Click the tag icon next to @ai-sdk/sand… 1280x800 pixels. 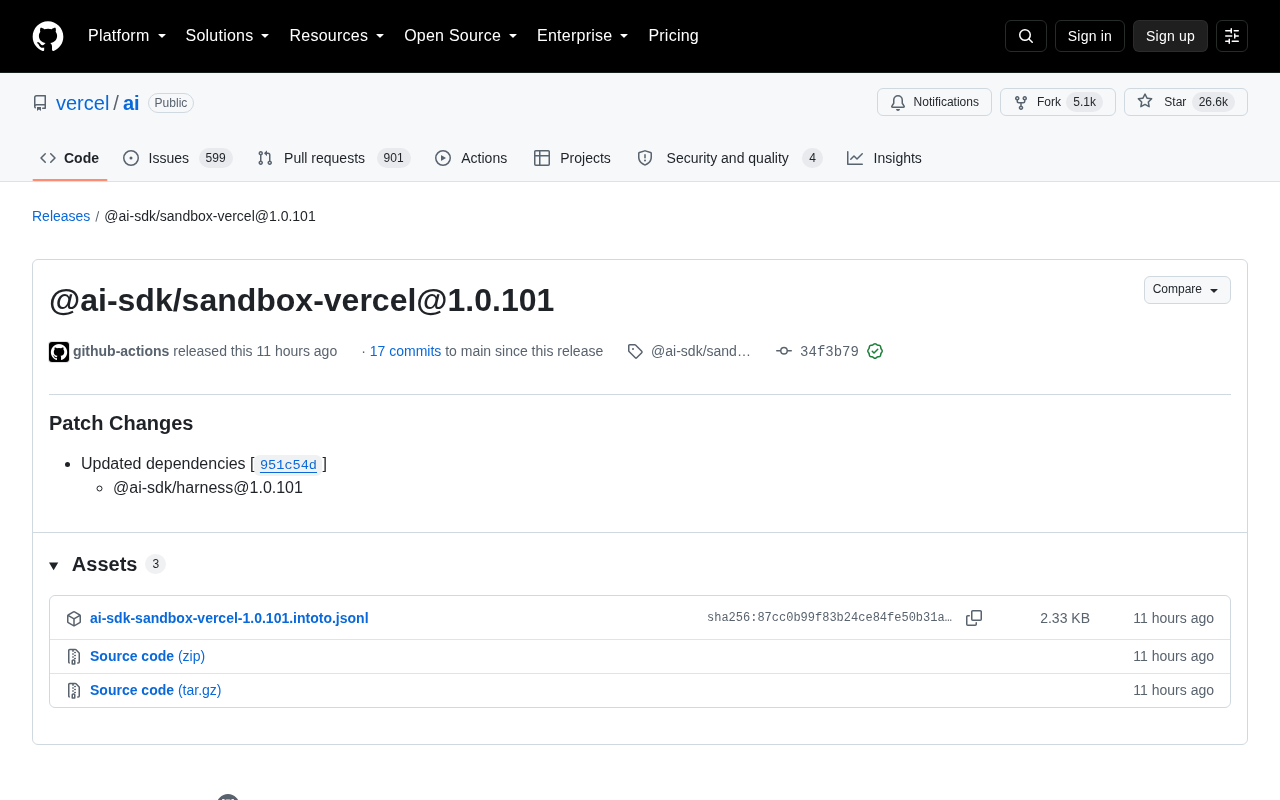click(x=635, y=351)
